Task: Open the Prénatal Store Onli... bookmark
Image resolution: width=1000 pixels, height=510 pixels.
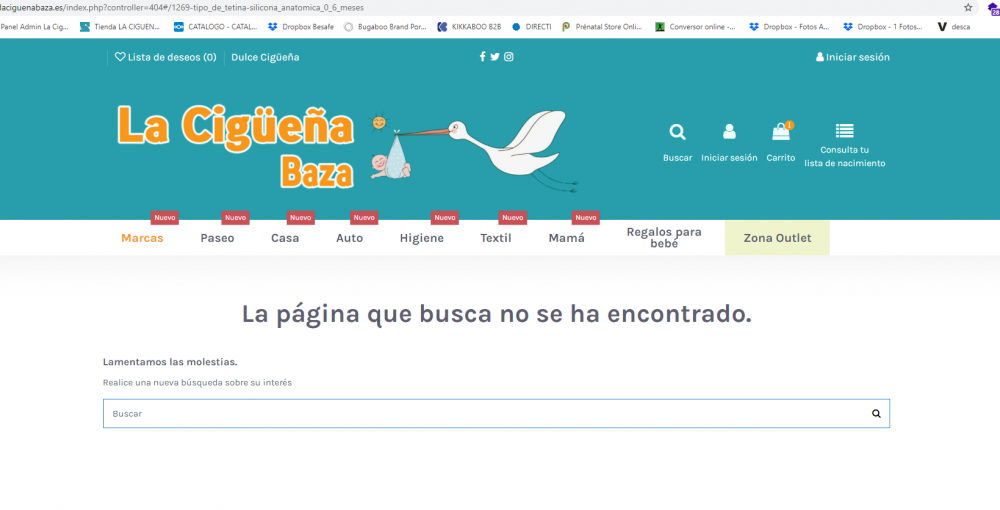Action: coord(602,27)
